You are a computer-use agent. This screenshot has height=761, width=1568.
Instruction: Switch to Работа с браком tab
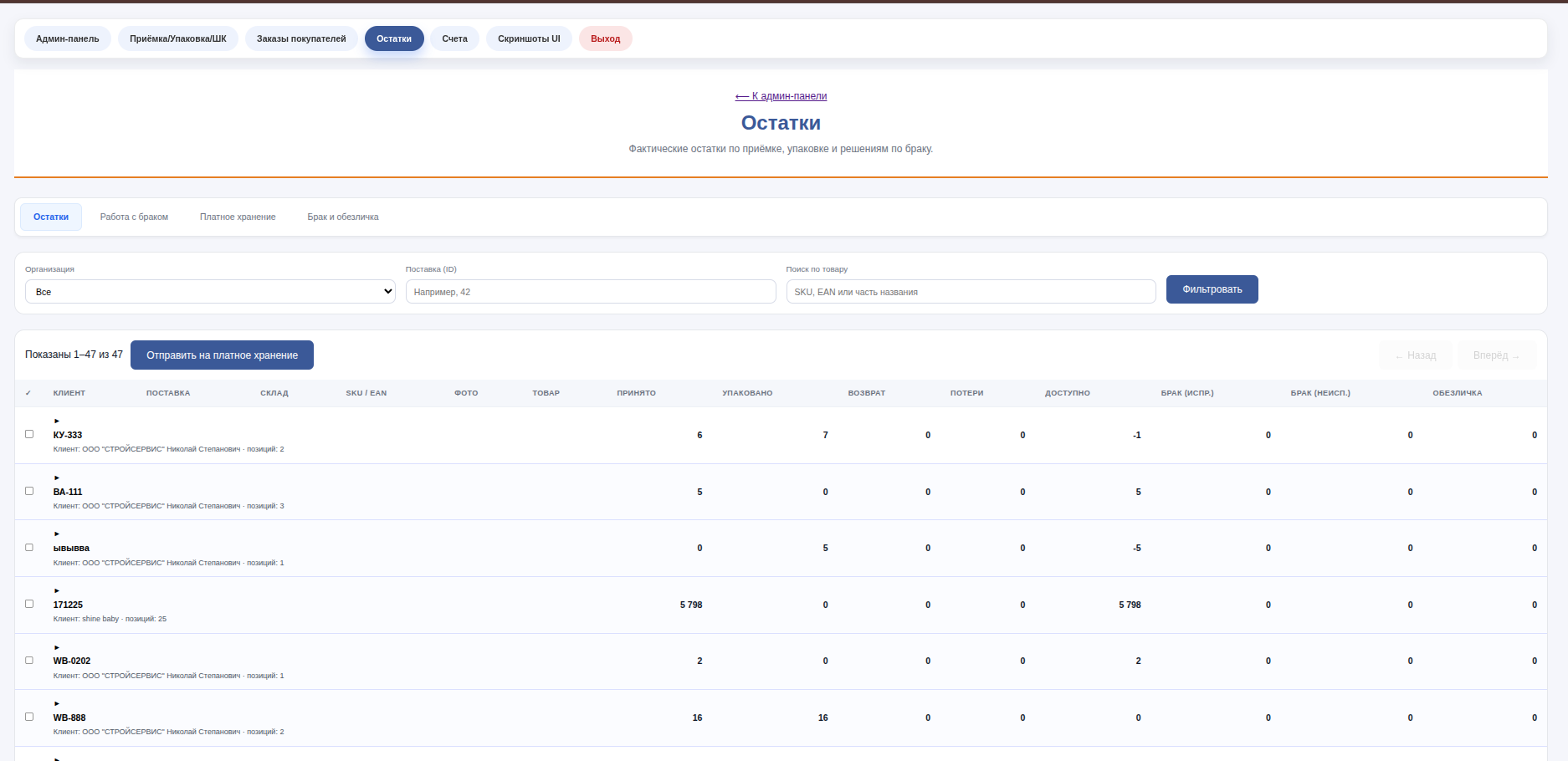(134, 217)
